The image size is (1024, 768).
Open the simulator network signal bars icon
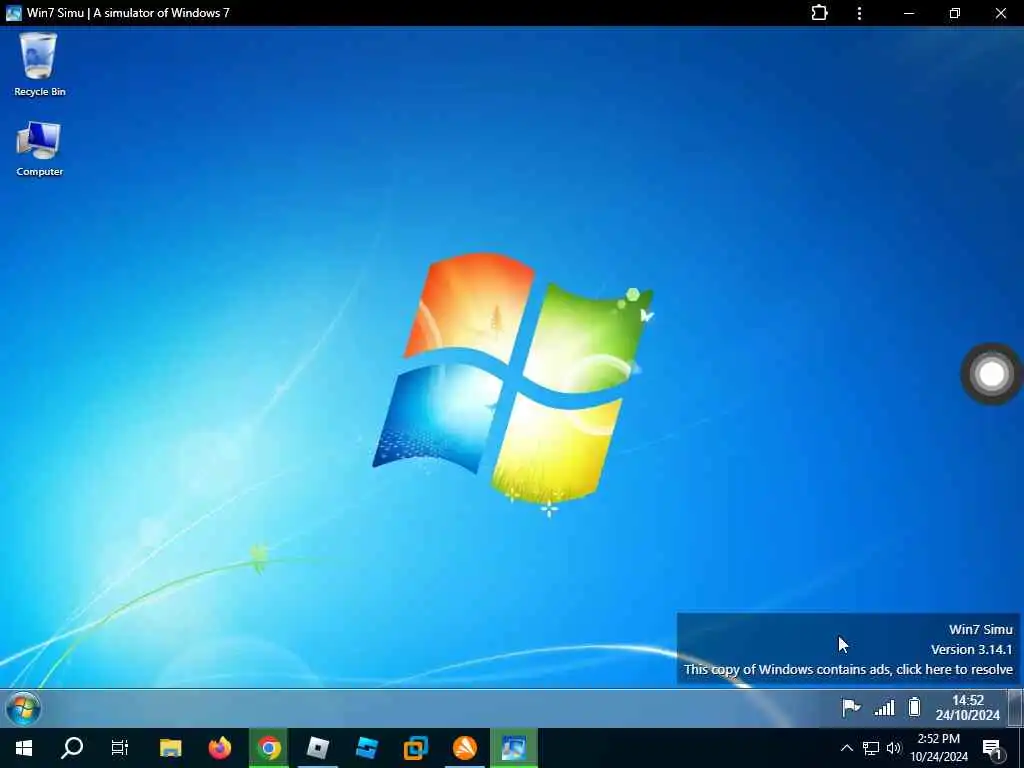coord(884,707)
